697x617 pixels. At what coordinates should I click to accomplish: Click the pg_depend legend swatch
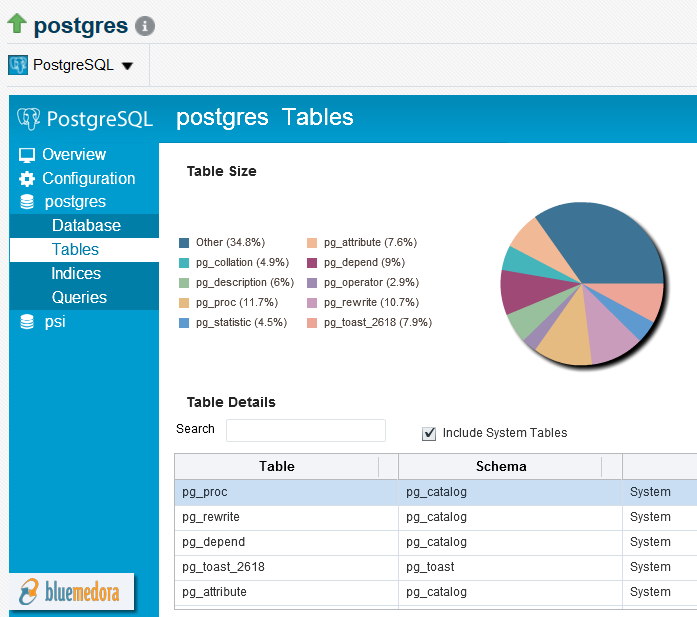312,263
